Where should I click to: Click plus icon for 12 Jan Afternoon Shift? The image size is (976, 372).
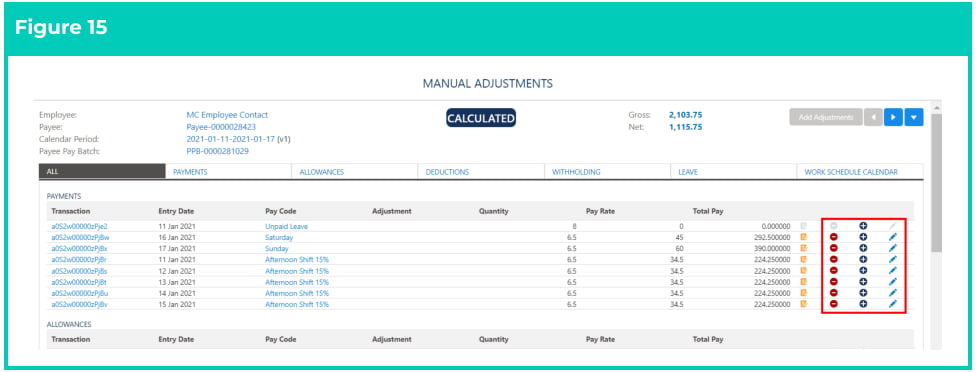pos(863,271)
